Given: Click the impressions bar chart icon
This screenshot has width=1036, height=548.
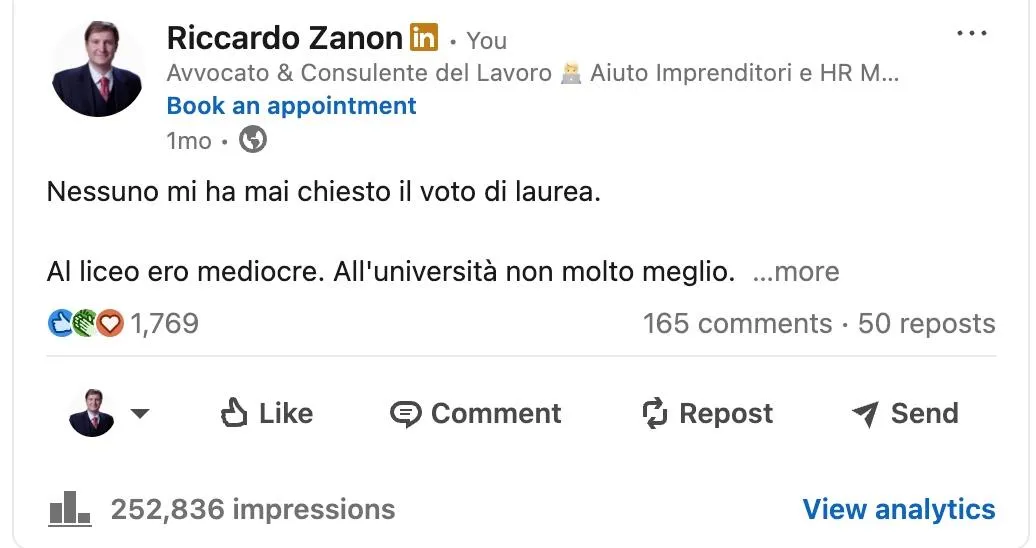Looking at the screenshot, I should point(70,509).
